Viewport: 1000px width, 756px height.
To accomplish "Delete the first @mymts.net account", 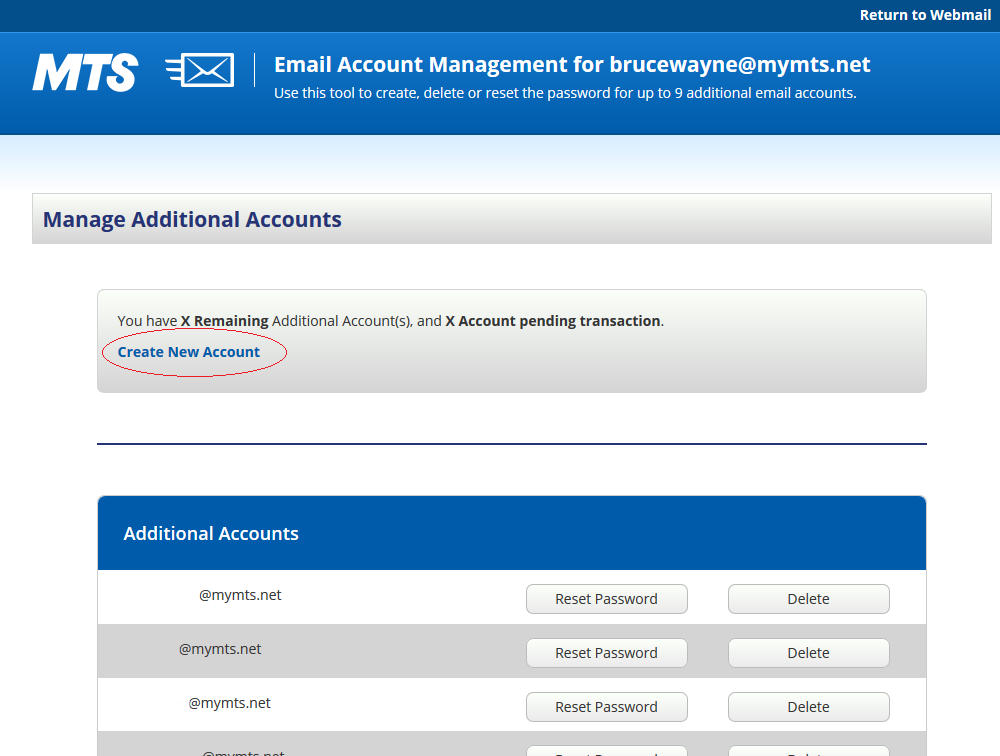I will 809,599.
